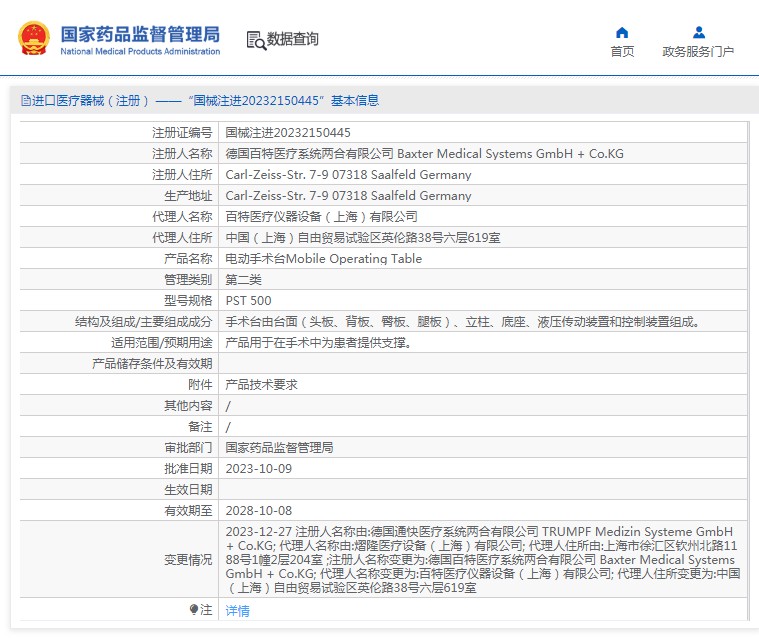The width and height of the screenshot is (759, 638).
Task: Click the expiry date 2028-10-08
Action: pos(259,510)
